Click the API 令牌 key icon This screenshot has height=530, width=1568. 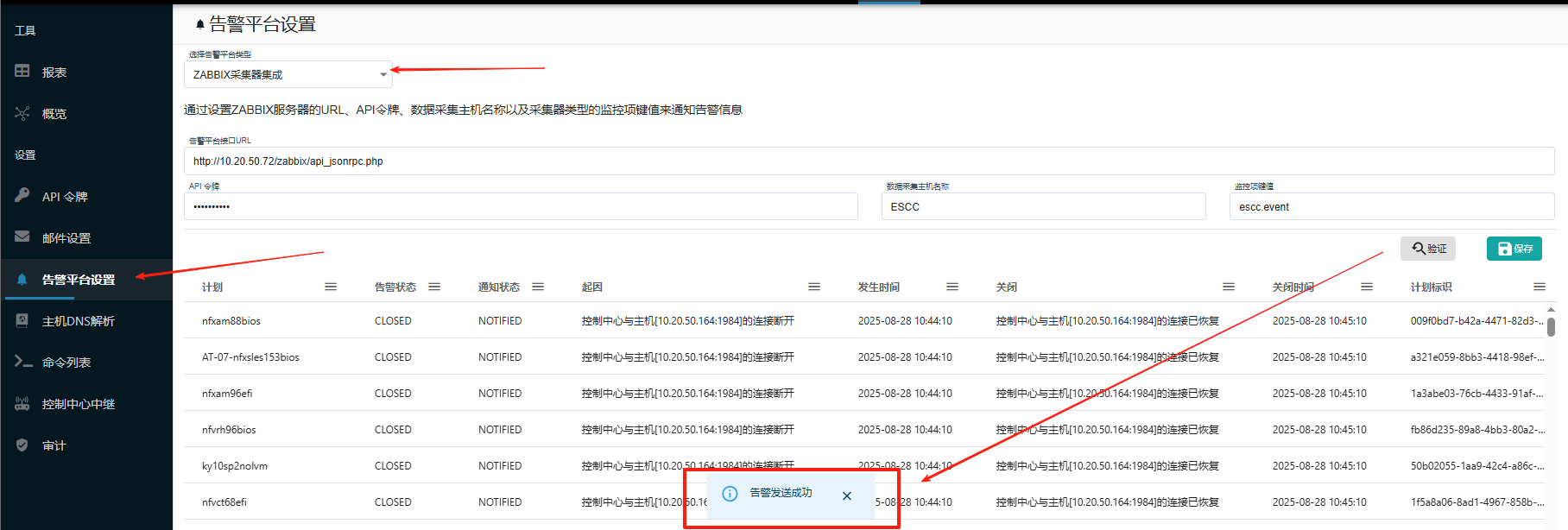pos(22,196)
